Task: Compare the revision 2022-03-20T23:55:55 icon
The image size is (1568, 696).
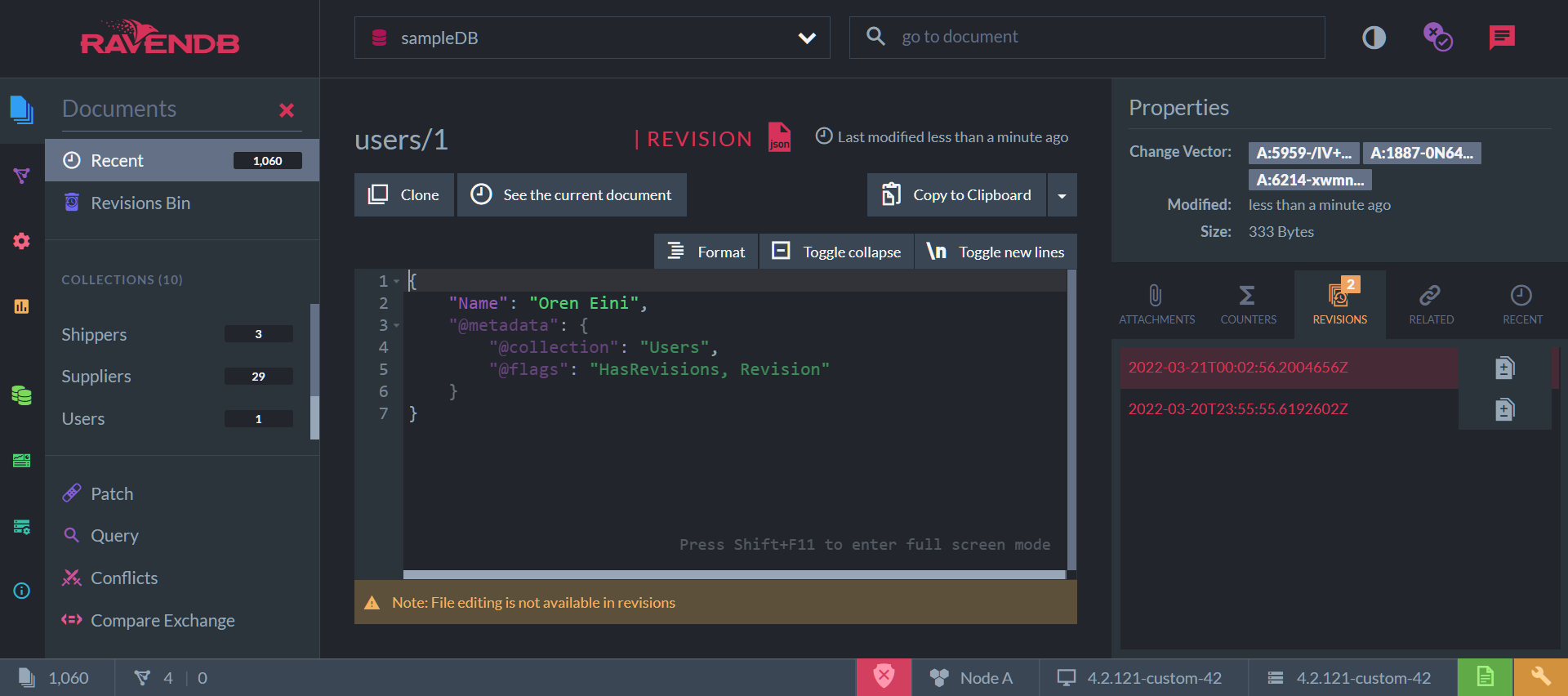Action: (x=1505, y=409)
